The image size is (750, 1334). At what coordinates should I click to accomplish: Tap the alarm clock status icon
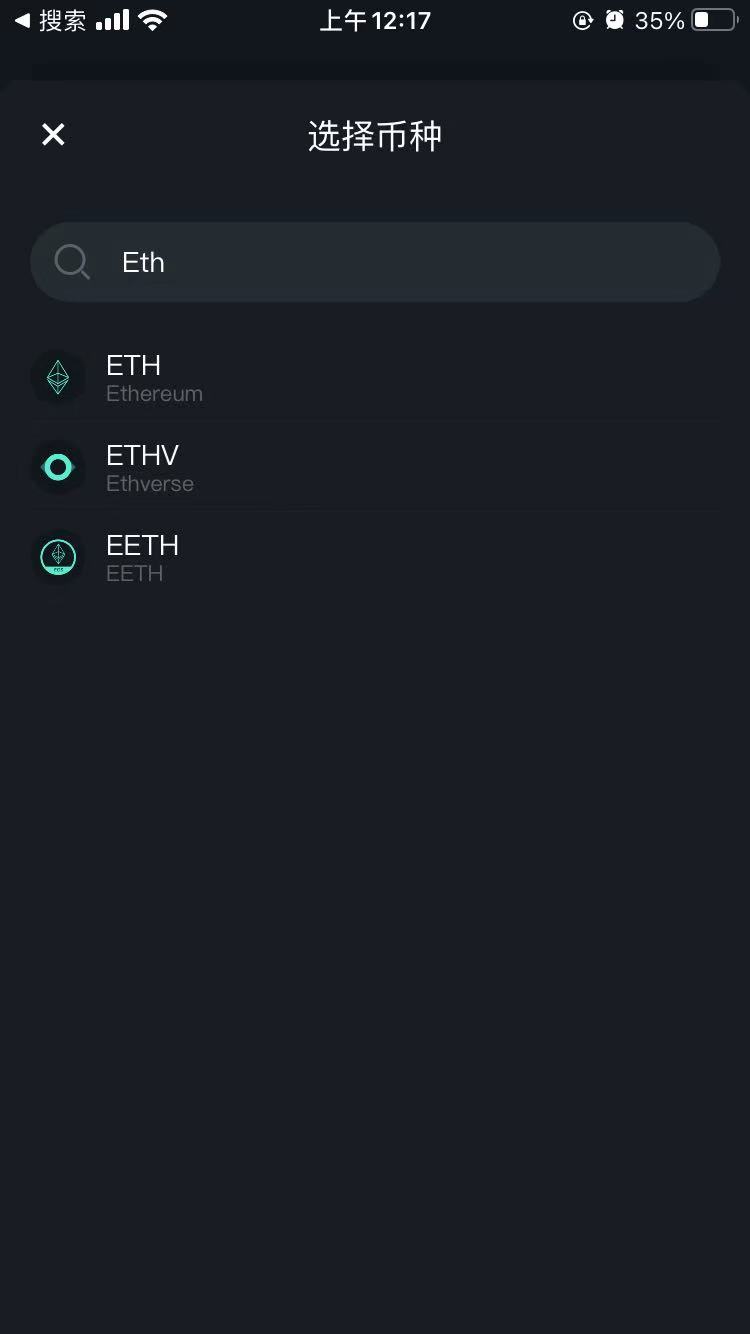(615, 20)
